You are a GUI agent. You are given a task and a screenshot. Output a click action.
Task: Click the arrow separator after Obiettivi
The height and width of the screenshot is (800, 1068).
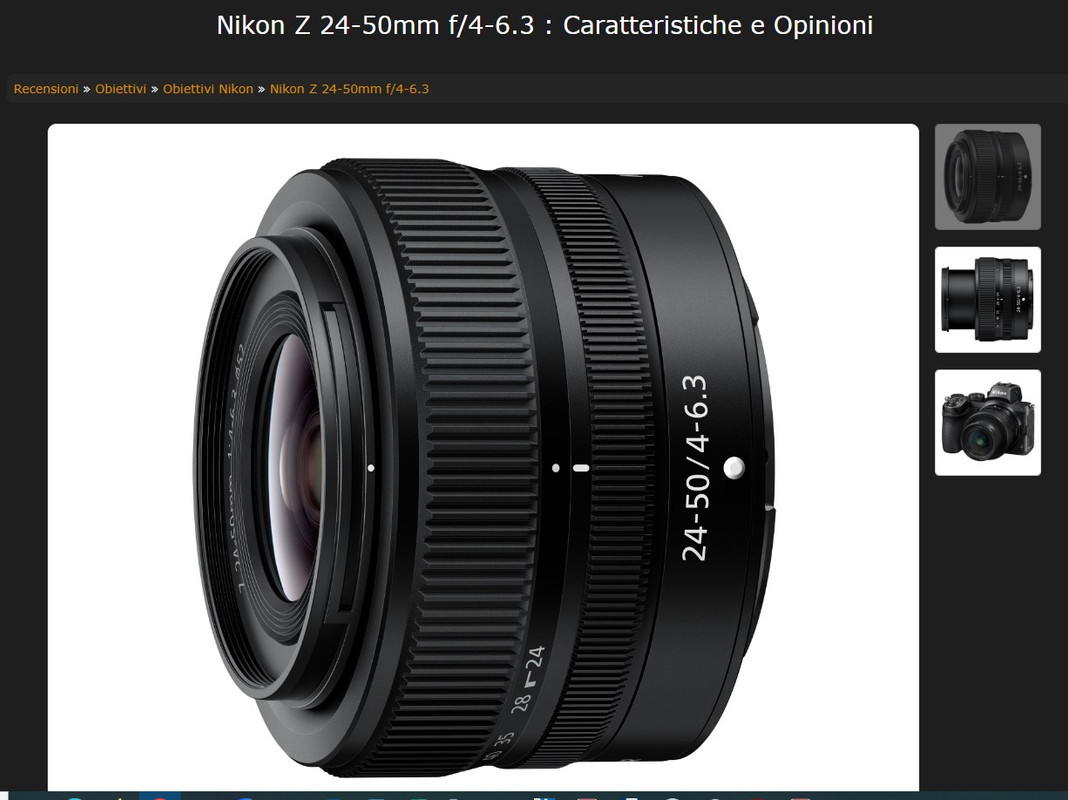coord(155,89)
